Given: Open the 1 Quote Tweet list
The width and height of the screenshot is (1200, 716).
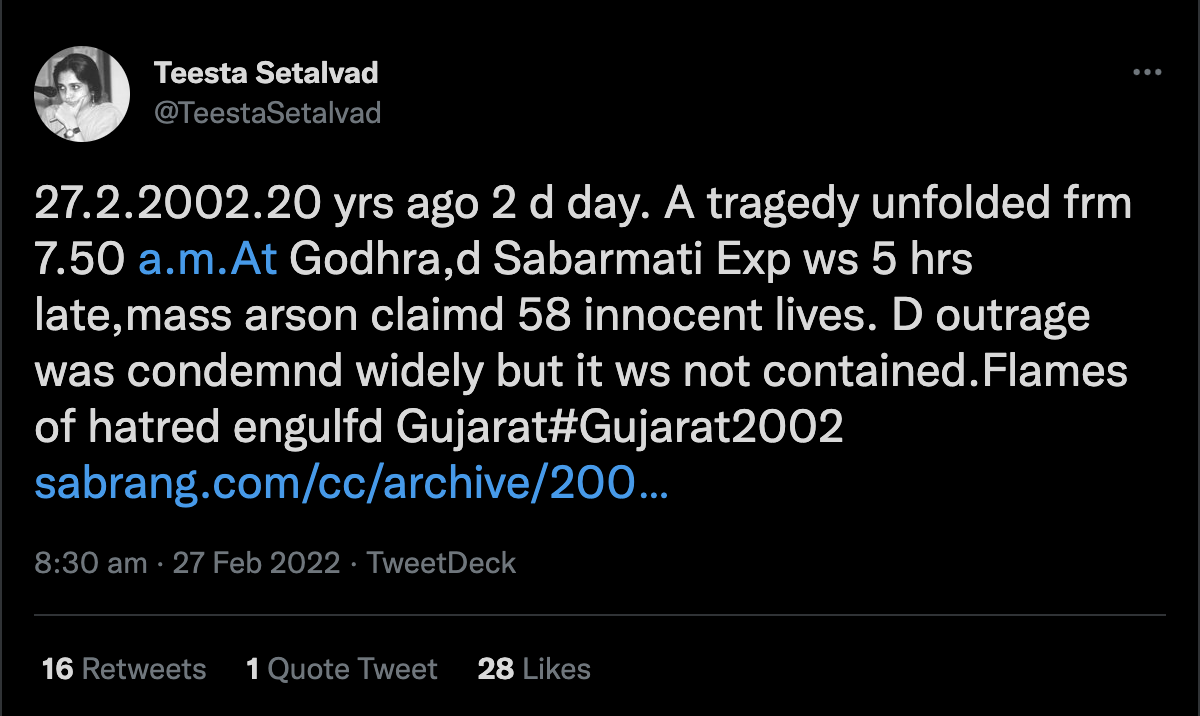Looking at the screenshot, I should coord(342,669).
